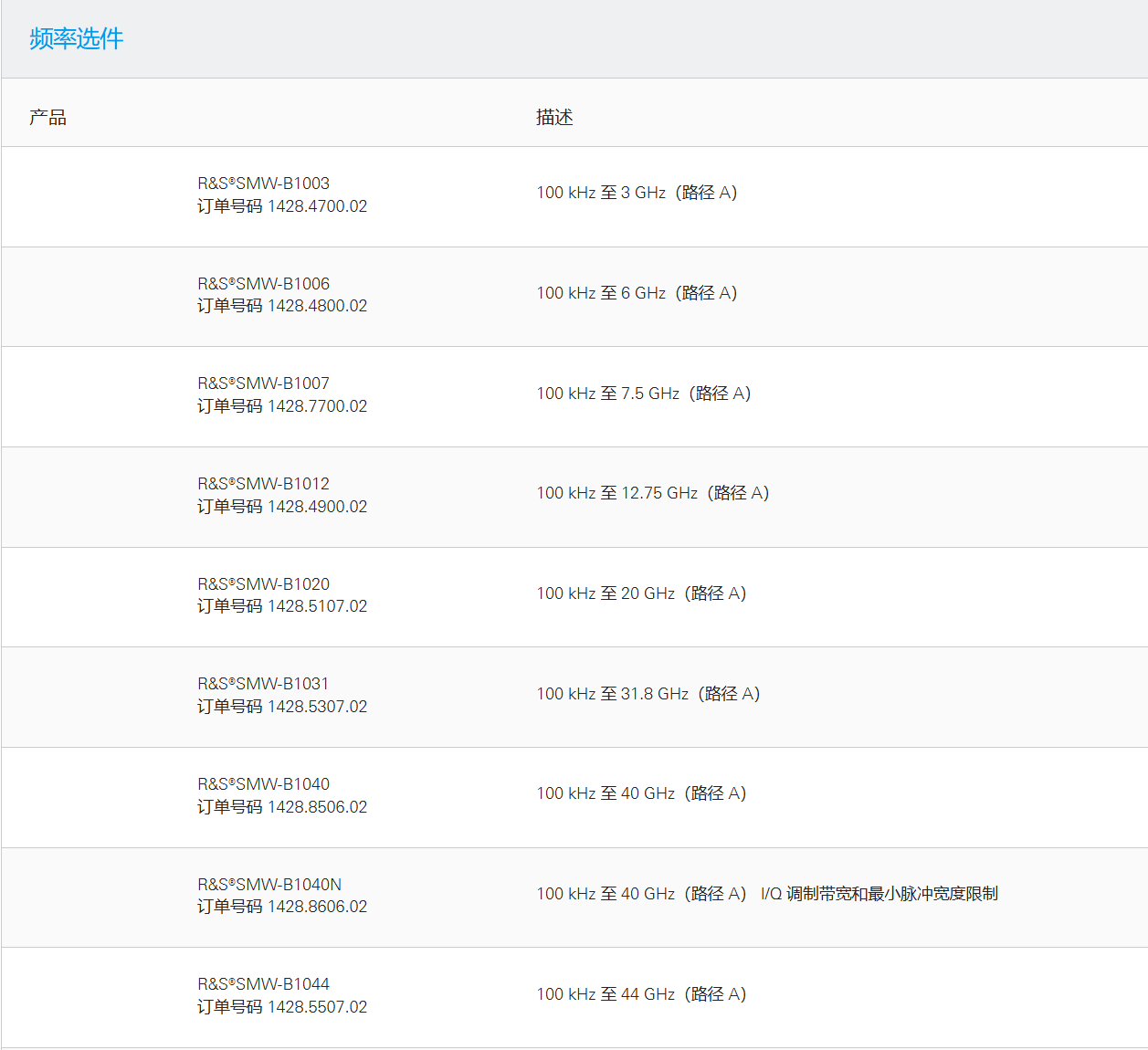Image resolution: width=1148 pixels, height=1050 pixels.
Task: Click the 100 kHz 至 31.8 GHz description
Action: click(648, 694)
